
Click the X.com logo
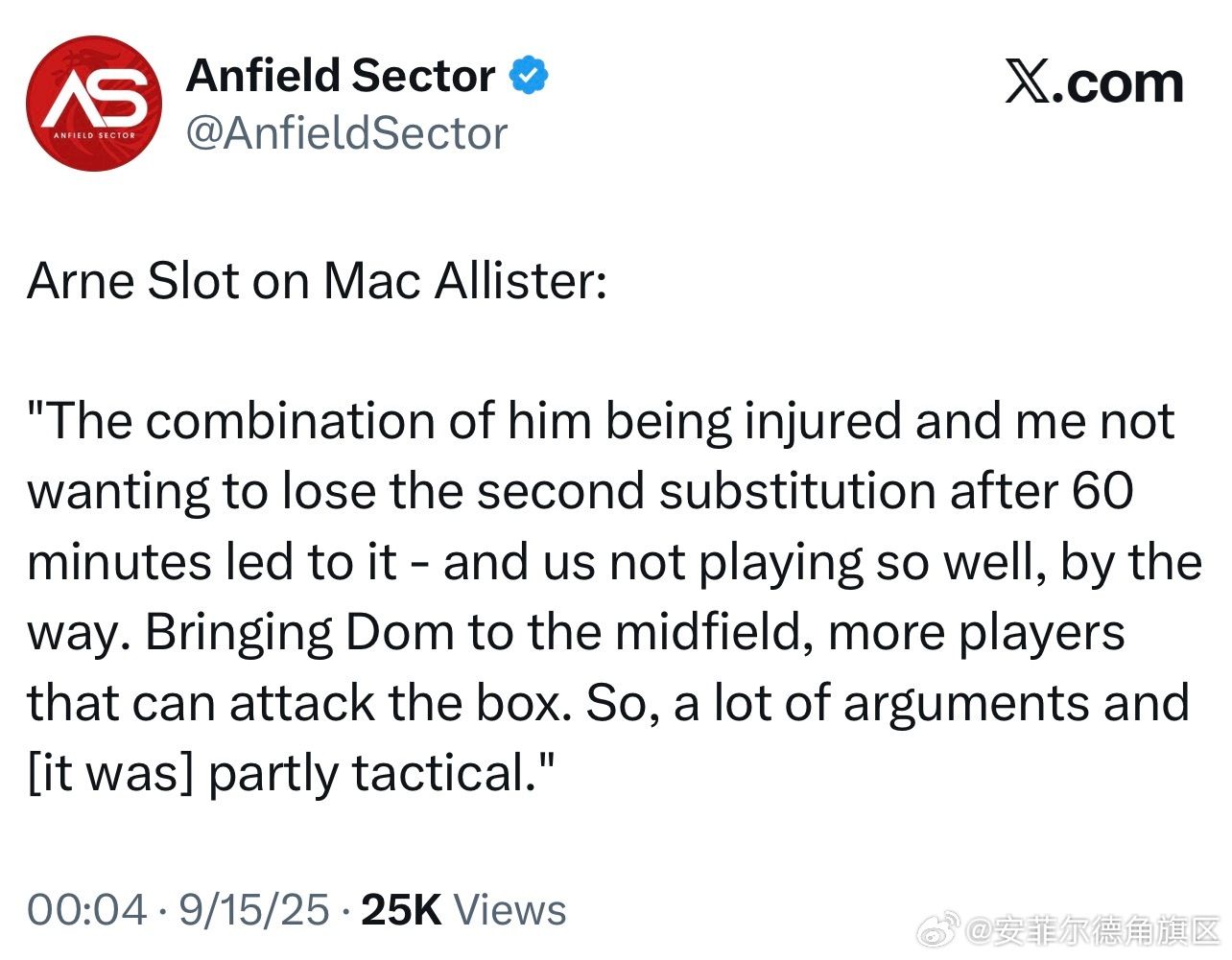click(x=1095, y=82)
